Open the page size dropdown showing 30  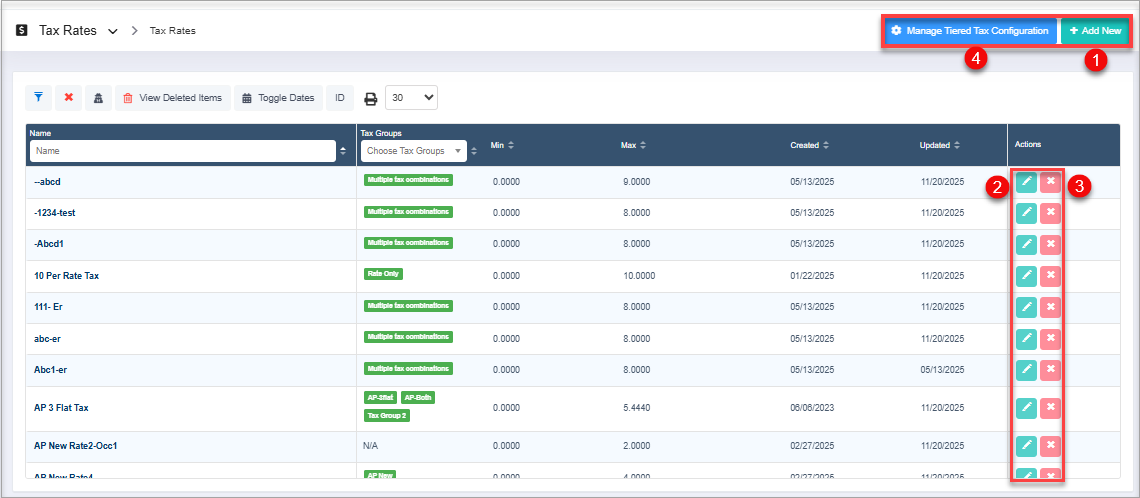[411, 98]
